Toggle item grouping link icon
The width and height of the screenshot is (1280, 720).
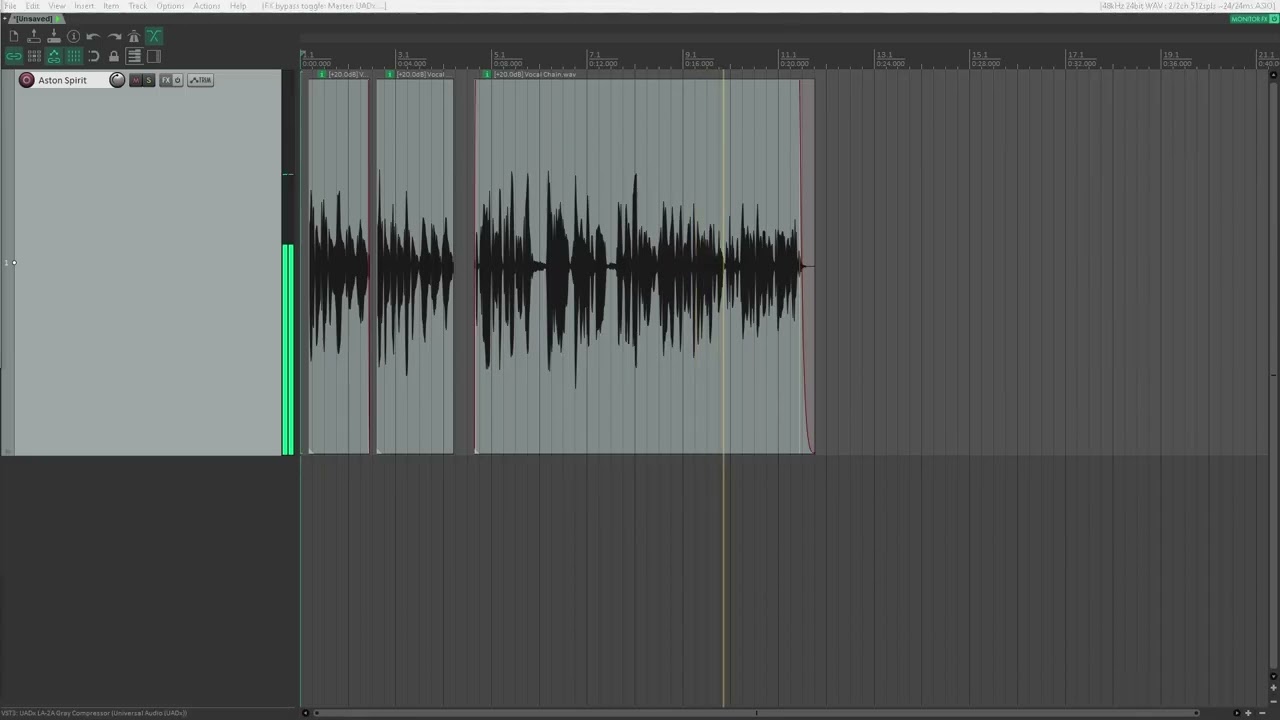(x=14, y=56)
